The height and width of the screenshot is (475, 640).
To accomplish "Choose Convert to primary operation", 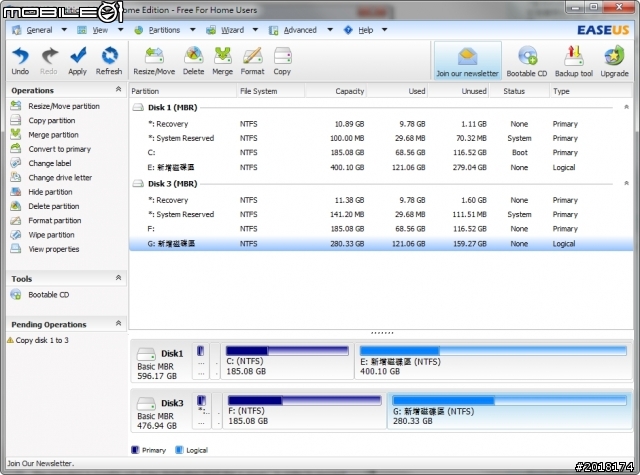I will [x=51, y=149].
